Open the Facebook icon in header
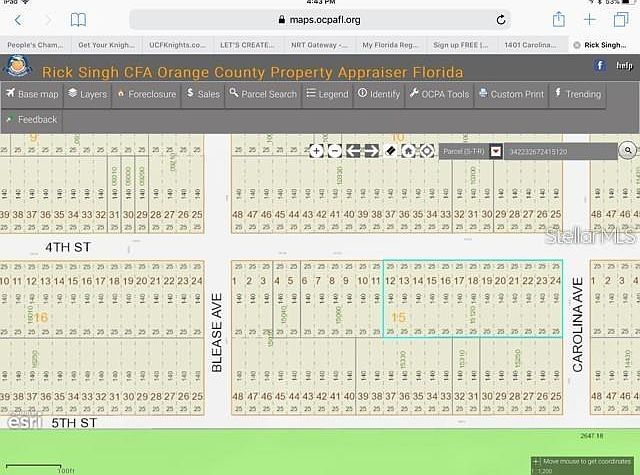 tap(600, 65)
